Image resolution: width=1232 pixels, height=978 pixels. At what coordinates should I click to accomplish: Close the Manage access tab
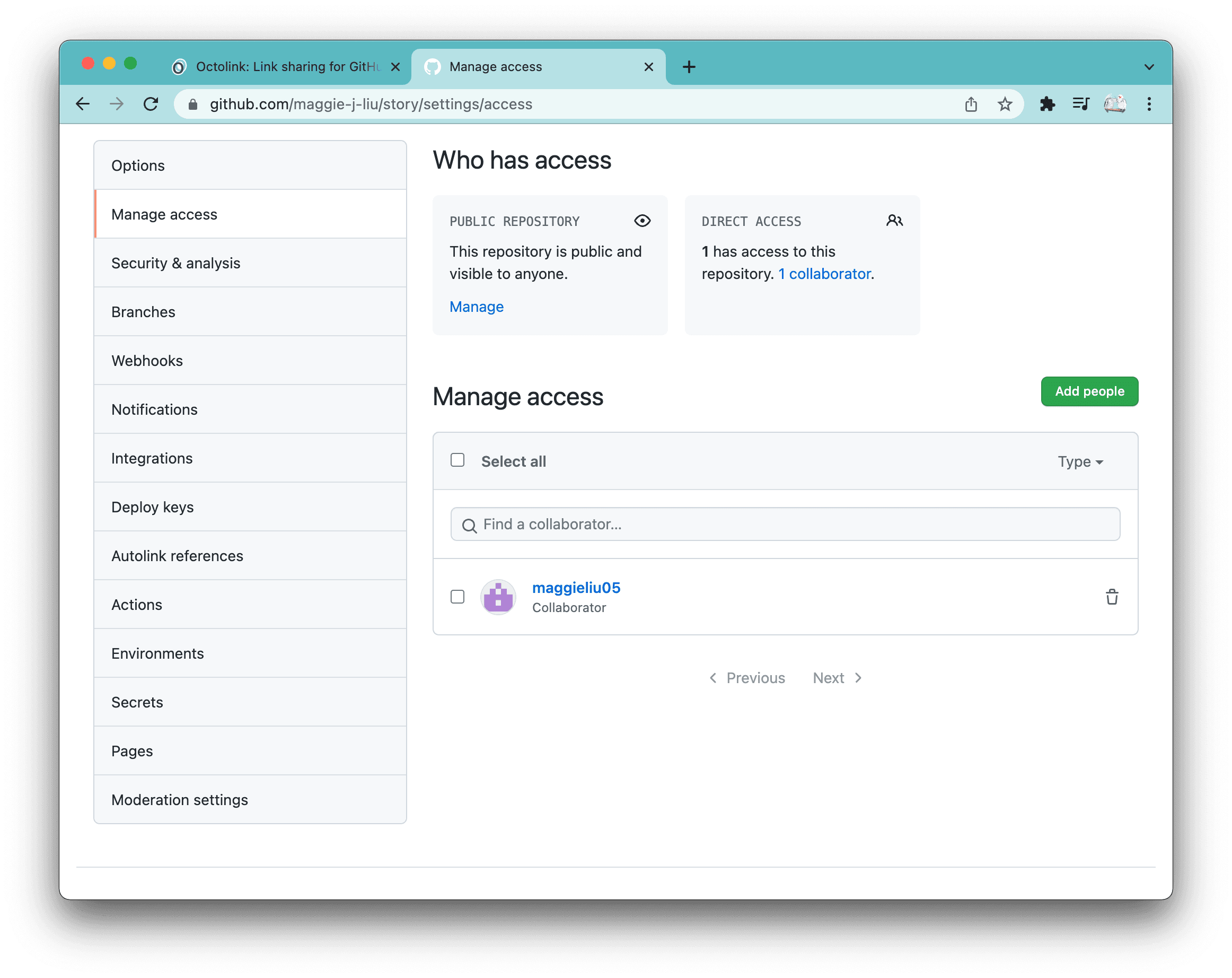(648, 67)
